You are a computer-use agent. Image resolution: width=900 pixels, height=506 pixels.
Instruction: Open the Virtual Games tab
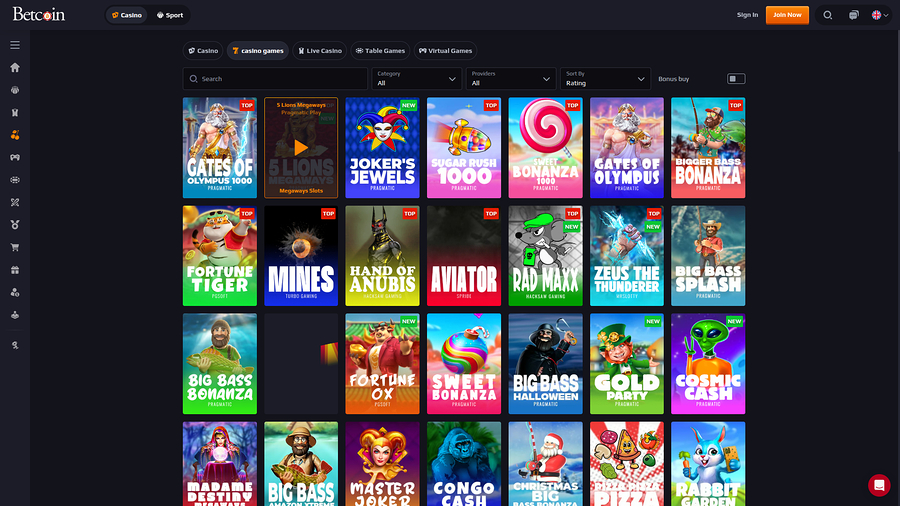pyautogui.click(x=445, y=50)
